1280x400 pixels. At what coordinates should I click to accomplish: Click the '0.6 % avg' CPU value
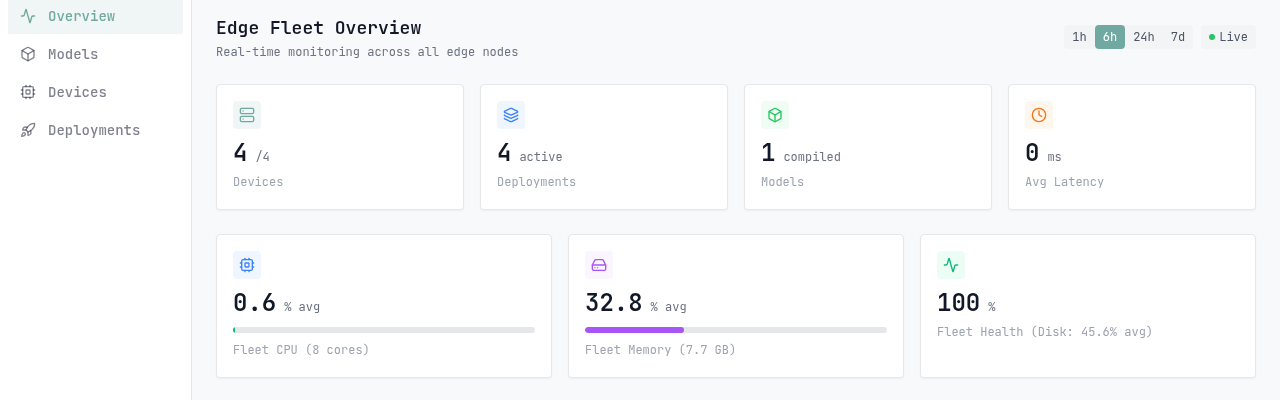(x=277, y=303)
